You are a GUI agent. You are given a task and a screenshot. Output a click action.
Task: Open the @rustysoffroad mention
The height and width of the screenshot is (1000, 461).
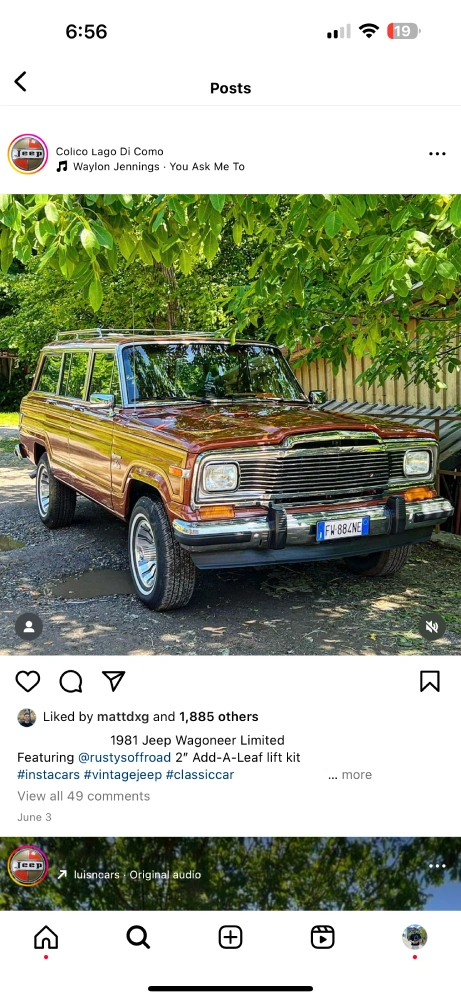click(x=124, y=758)
